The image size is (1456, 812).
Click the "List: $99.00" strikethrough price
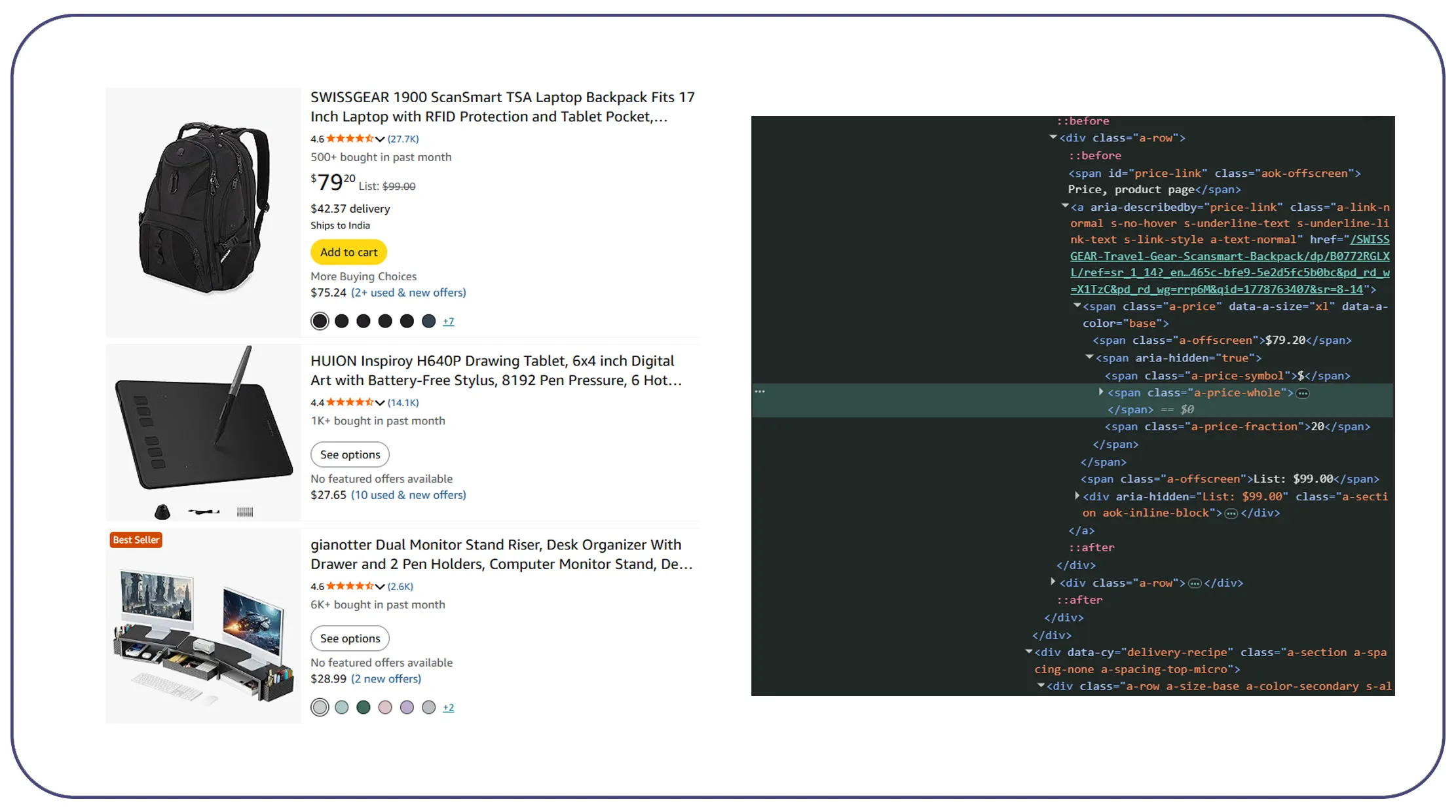point(386,187)
